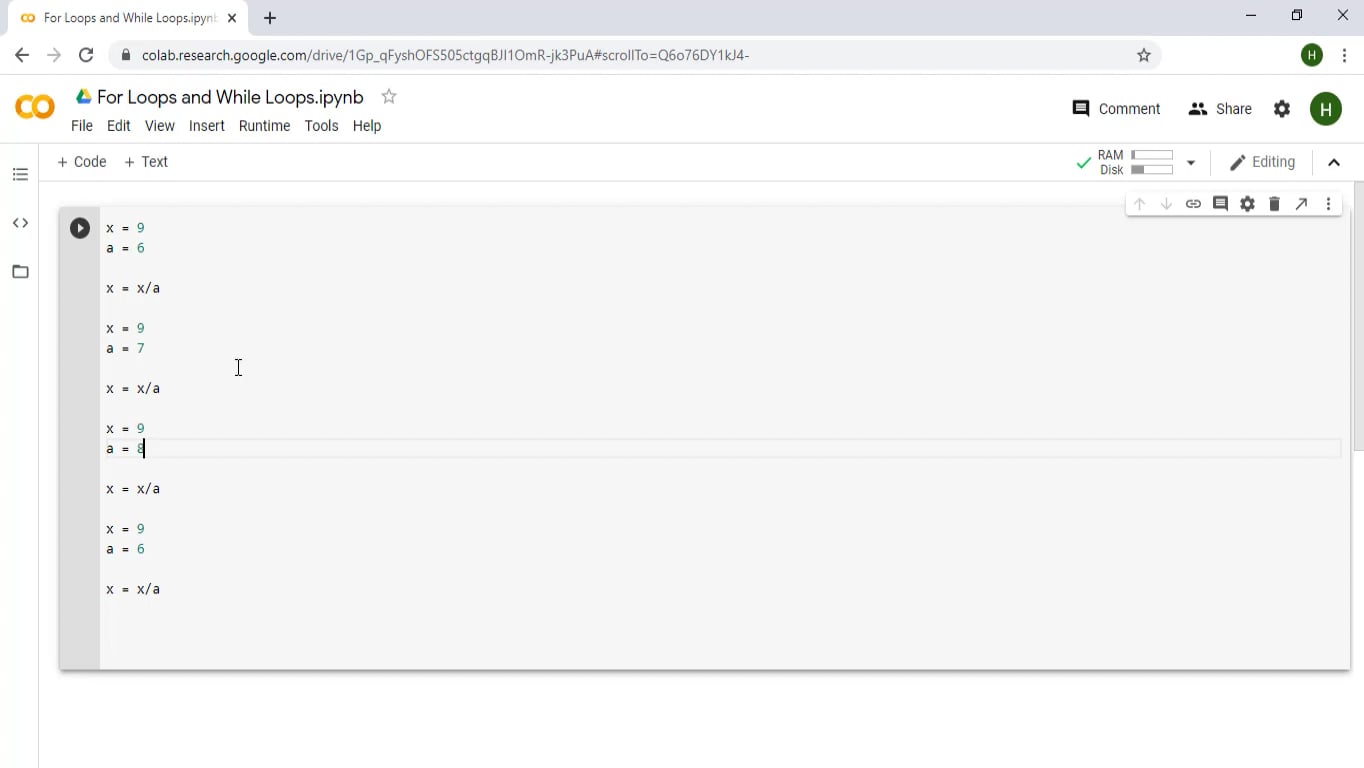Add a new Code cell
This screenshot has height=768, width=1364.
click(x=82, y=162)
